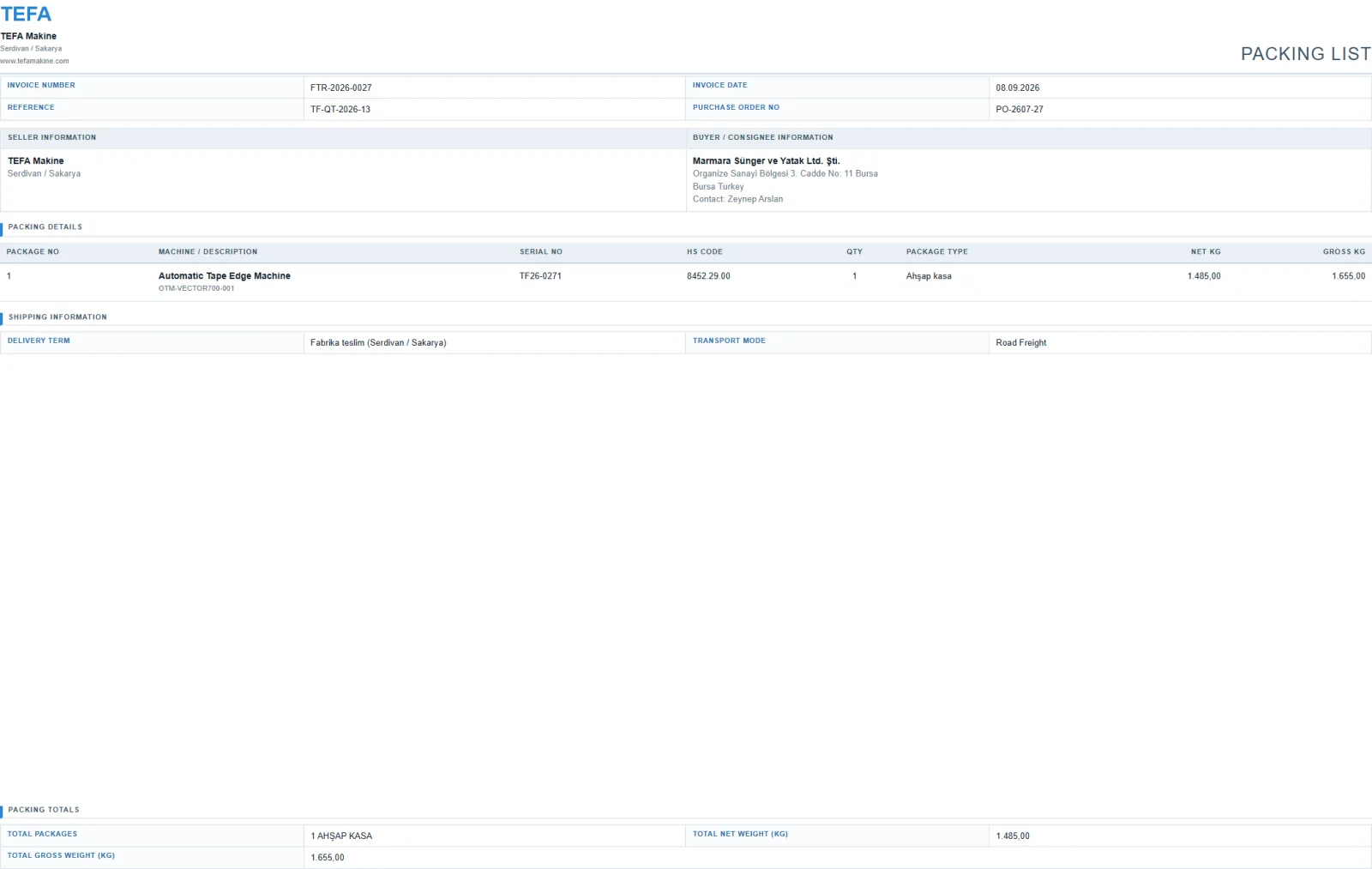This screenshot has width=1372, height=869.
Task: Select model code OTM-VECTOR700-001
Action: point(196,288)
